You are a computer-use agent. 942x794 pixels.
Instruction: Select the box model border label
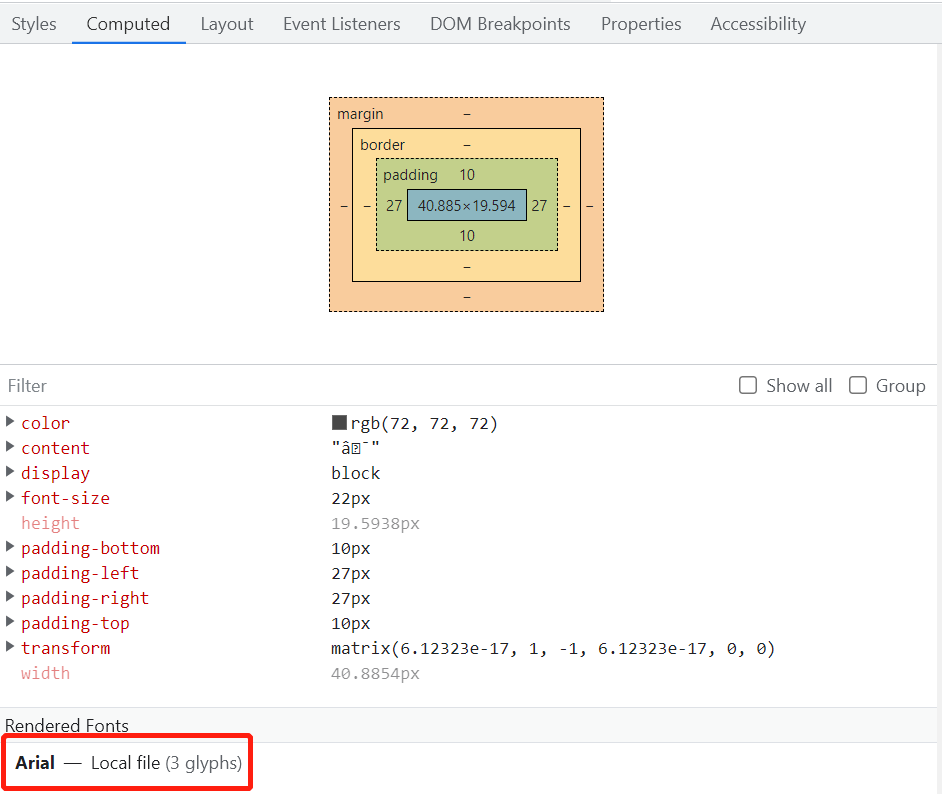(382, 145)
